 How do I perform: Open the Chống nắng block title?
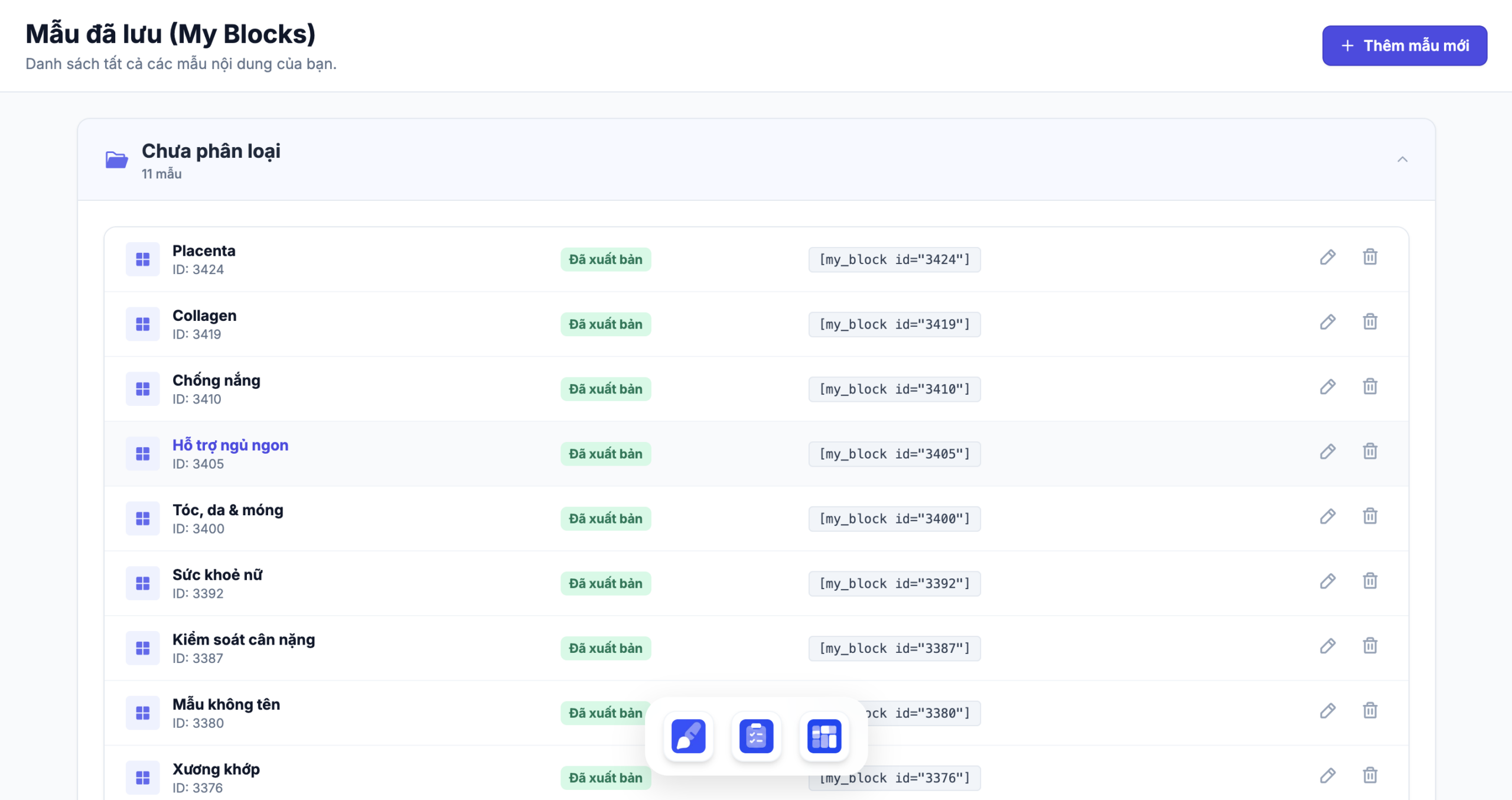point(216,381)
